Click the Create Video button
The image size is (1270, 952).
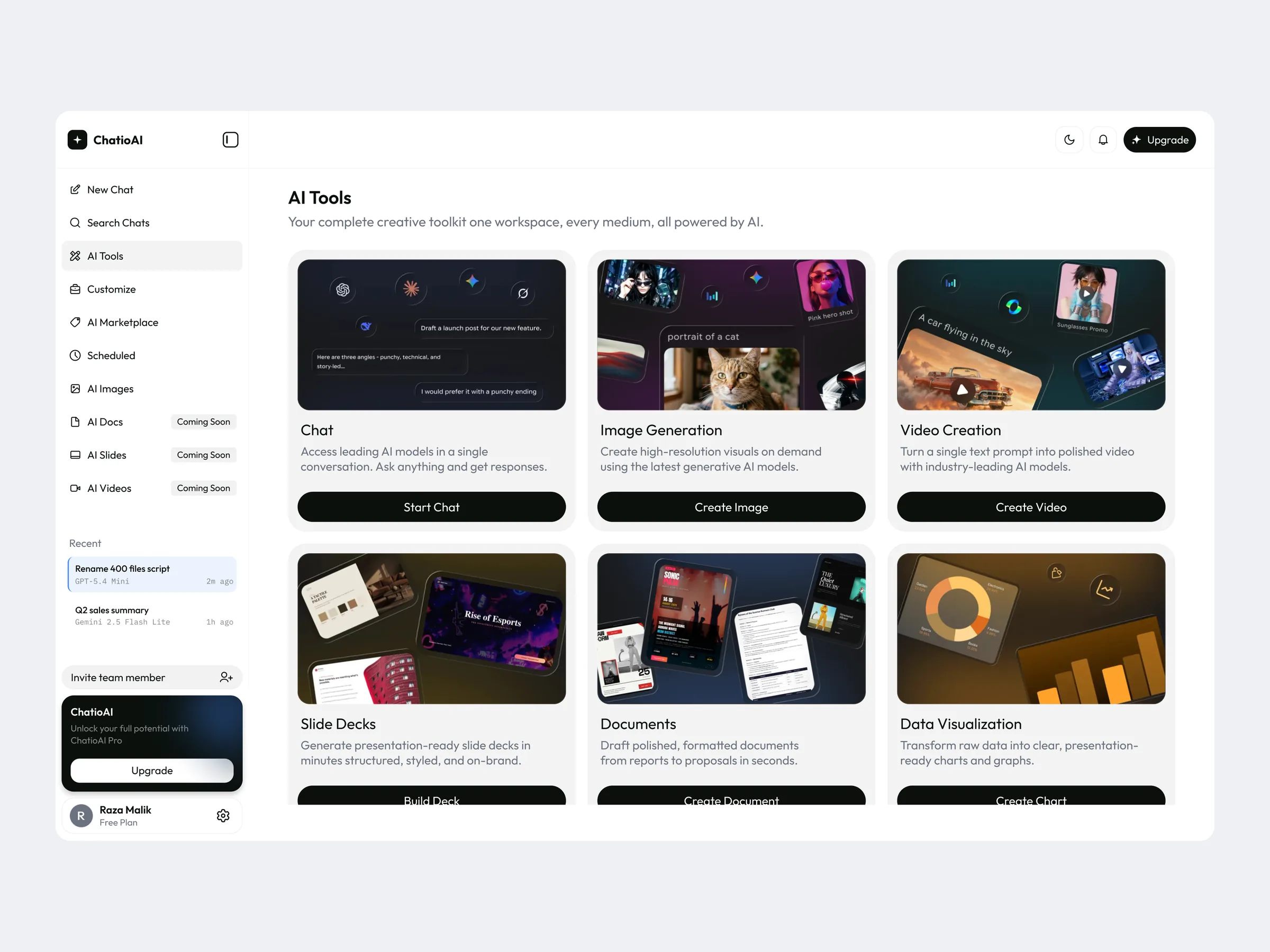pyautogui.click(x=1031, y=507)
